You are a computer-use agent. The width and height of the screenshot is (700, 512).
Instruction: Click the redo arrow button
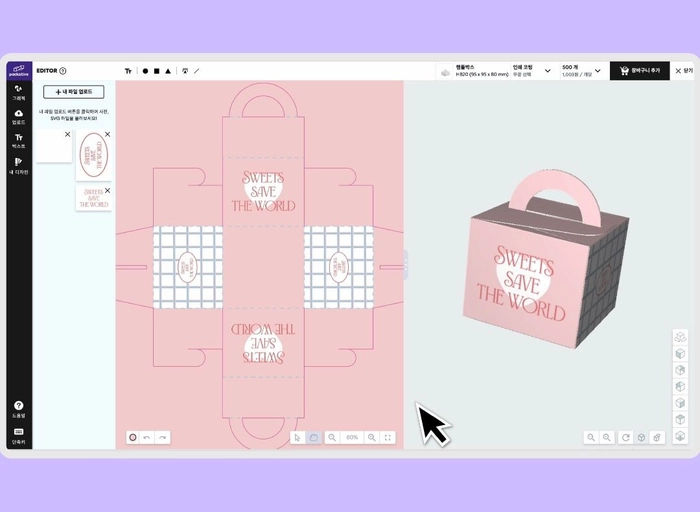pyautogui.click(x=162, y=437)
